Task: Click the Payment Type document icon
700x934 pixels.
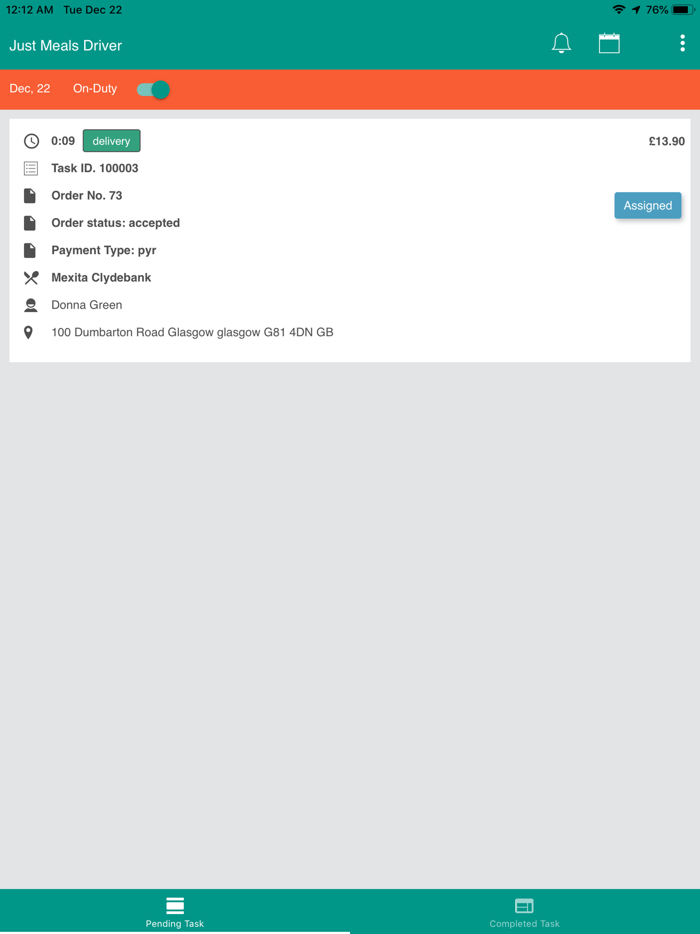Action: [x=30, y=250]
